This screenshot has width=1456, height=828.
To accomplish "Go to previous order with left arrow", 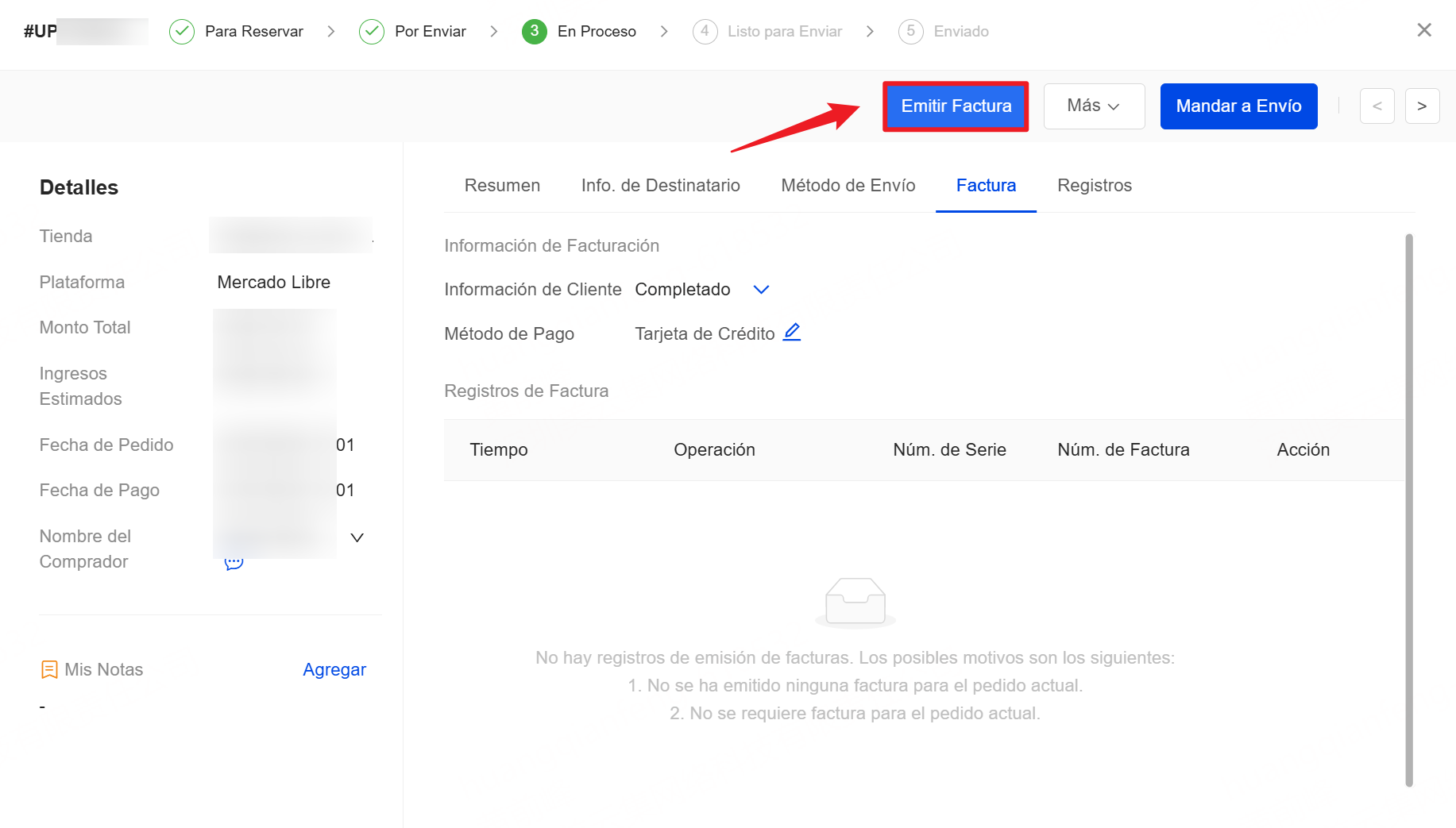I will click(1377, 106).
